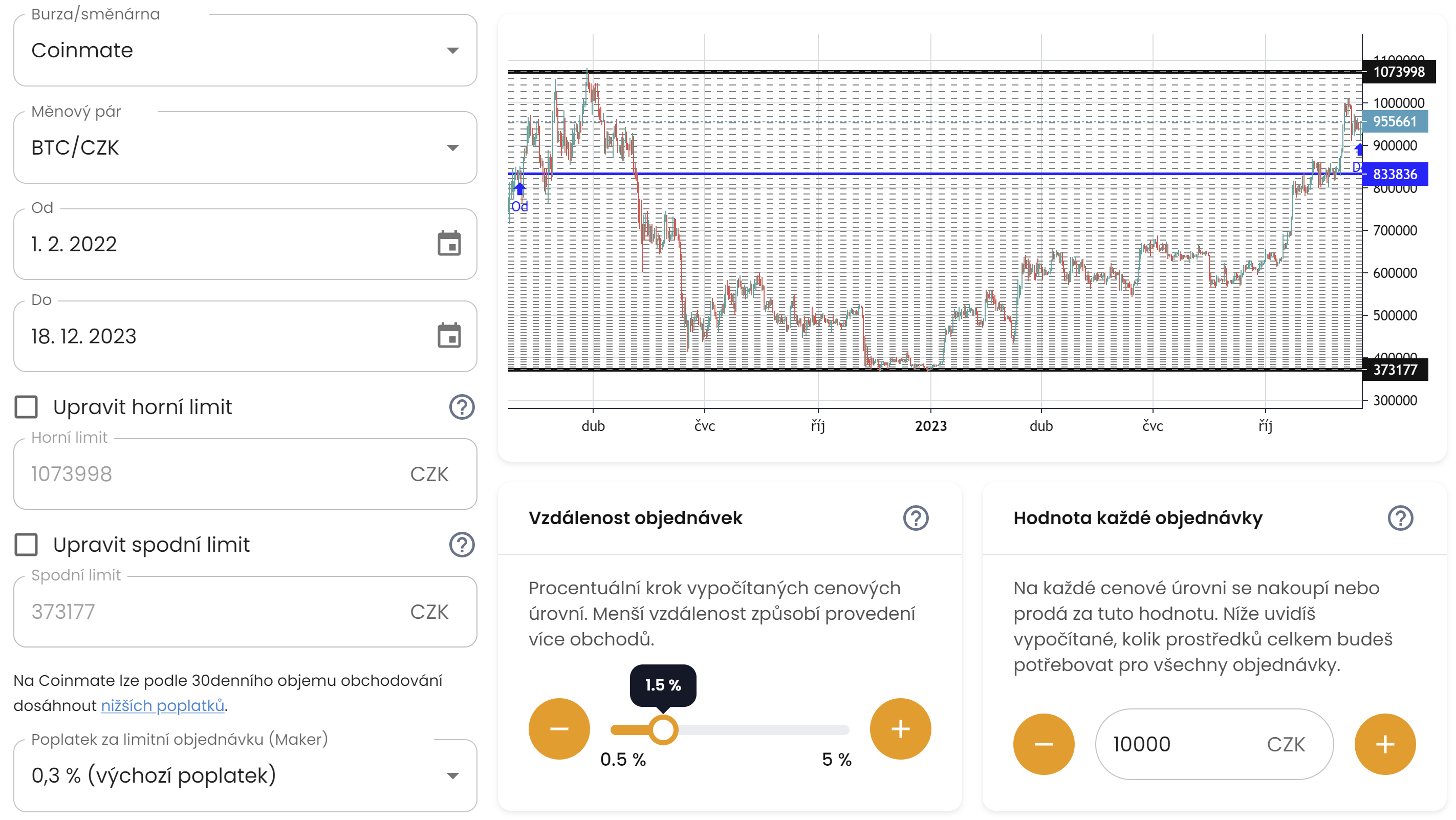Open the nižších poplatků link

(x=162, y=705)
